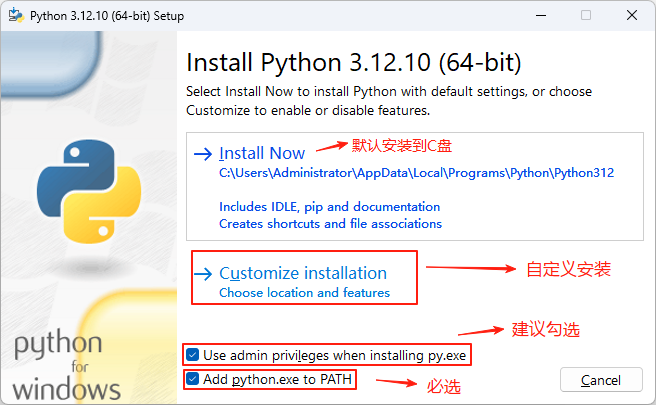Click the Cancel button
The width and height of the screenshot is (656, 405).
[601, 380]
